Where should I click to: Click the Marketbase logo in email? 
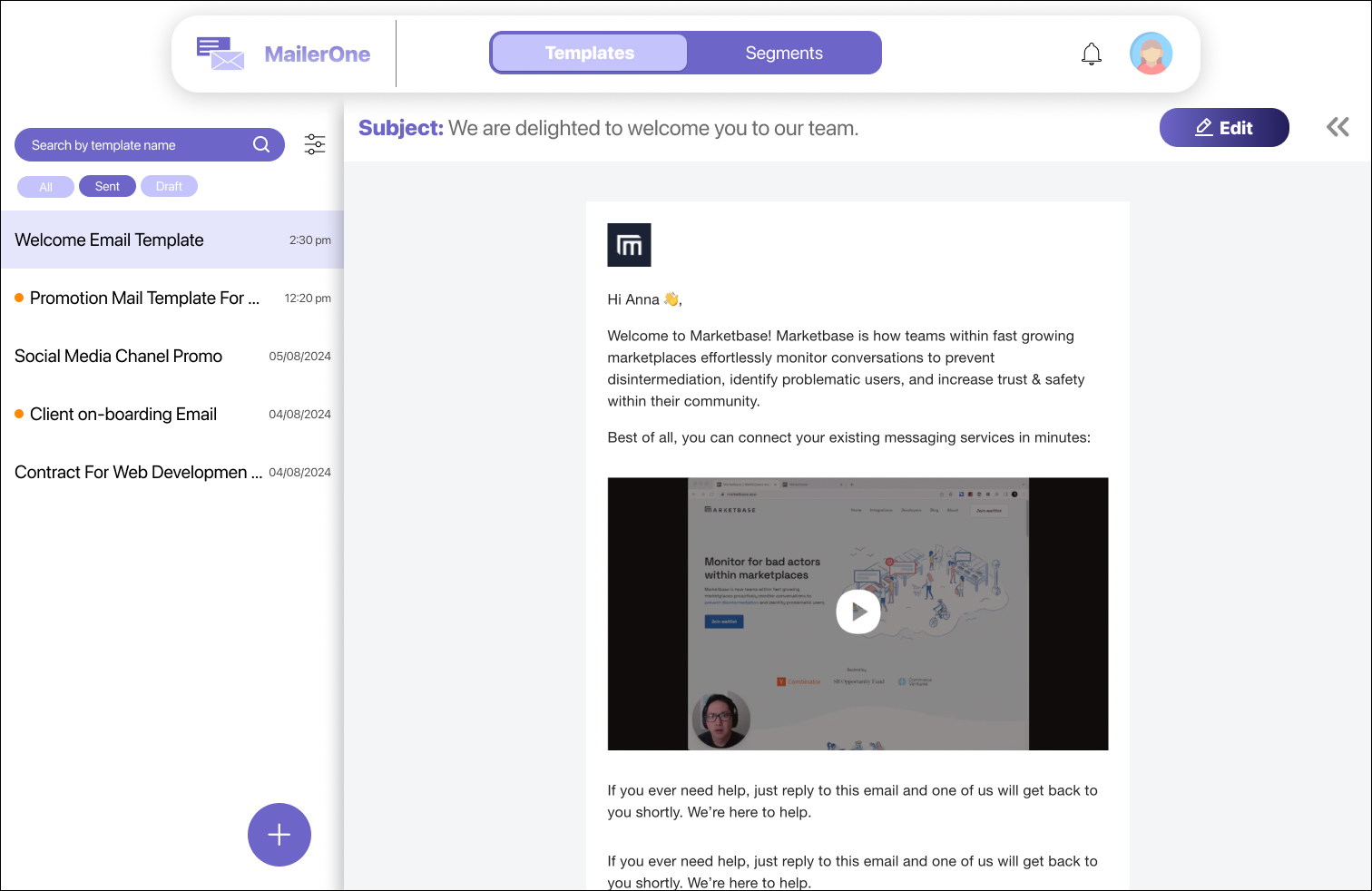pos(629,245)
